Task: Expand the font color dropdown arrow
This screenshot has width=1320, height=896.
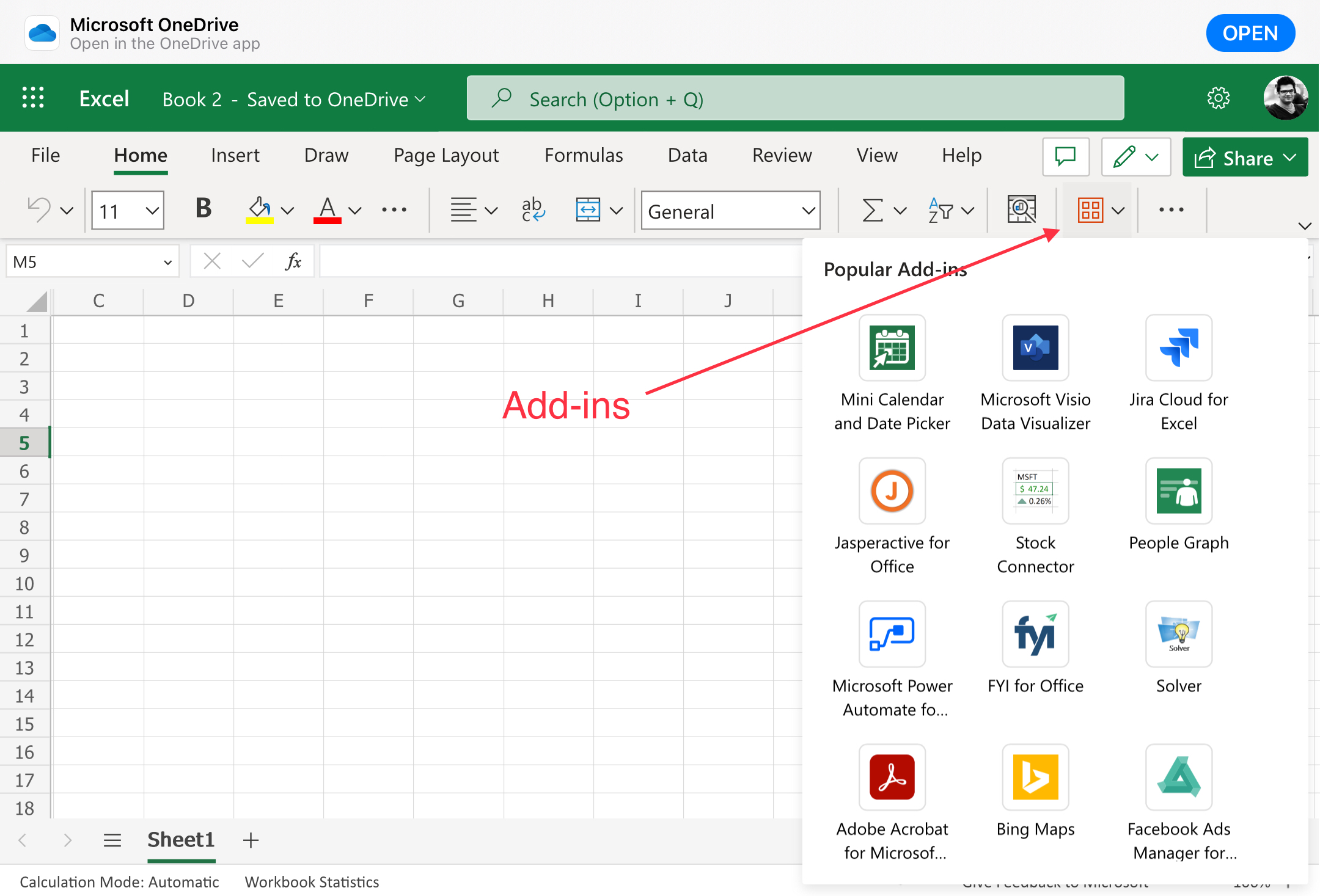Action: pyautogui.click(x=354, y=211)
